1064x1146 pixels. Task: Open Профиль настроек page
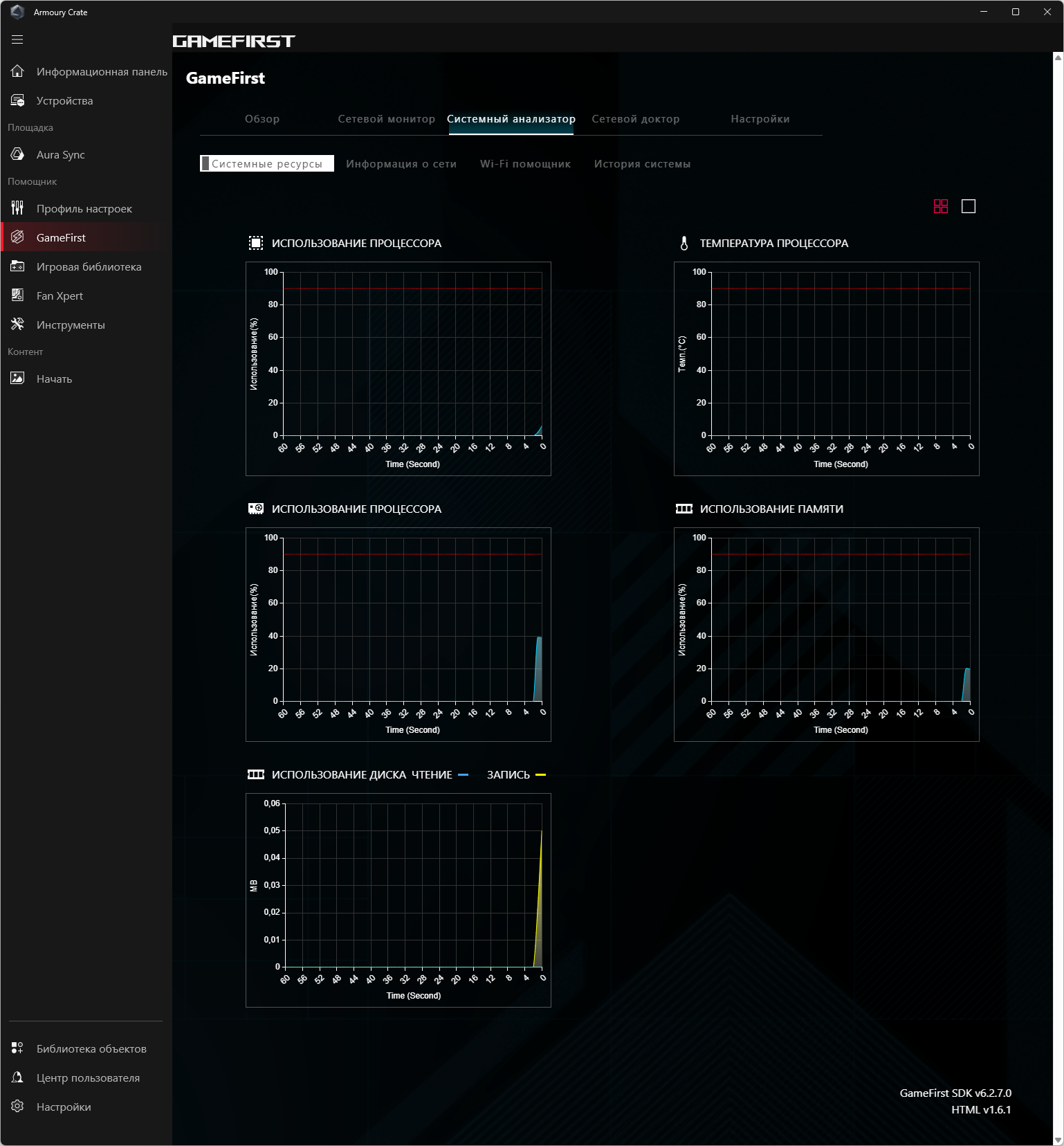coord(86,208)
